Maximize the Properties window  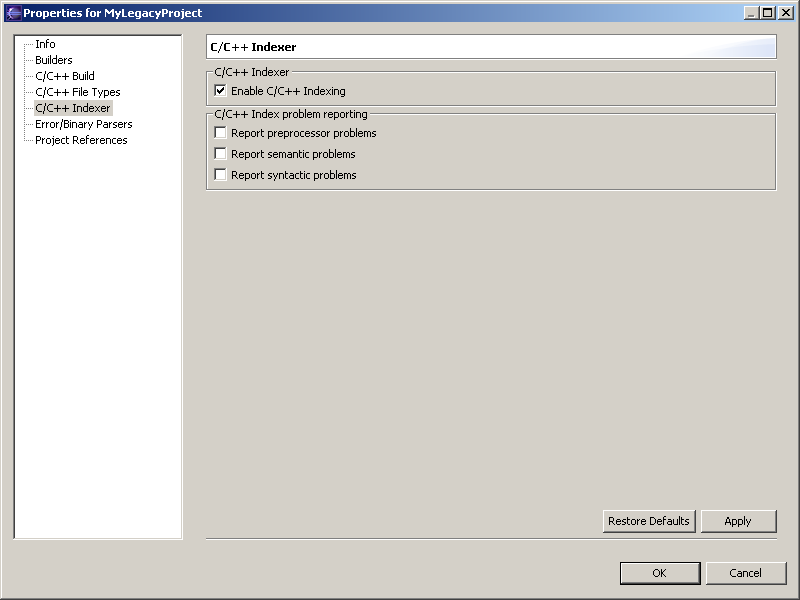(x=768, y=13)
